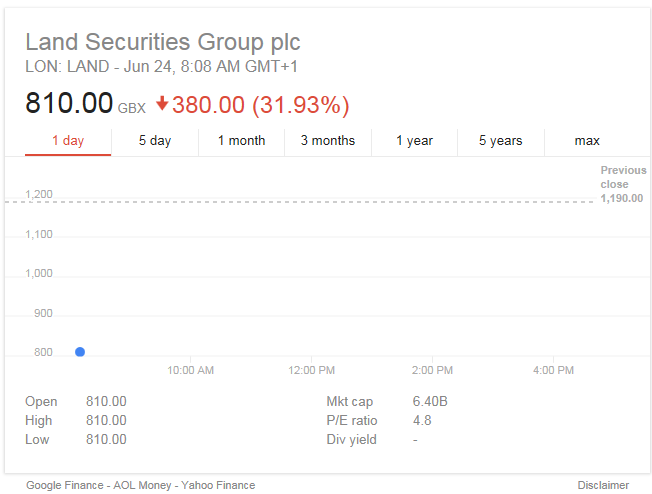Click the Land Securities Group plc title
652x494 pixels.
[163, 42]
